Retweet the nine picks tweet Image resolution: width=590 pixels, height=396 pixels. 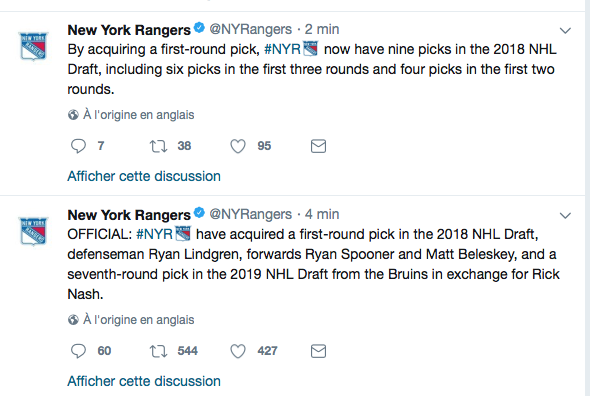[158, 146]
